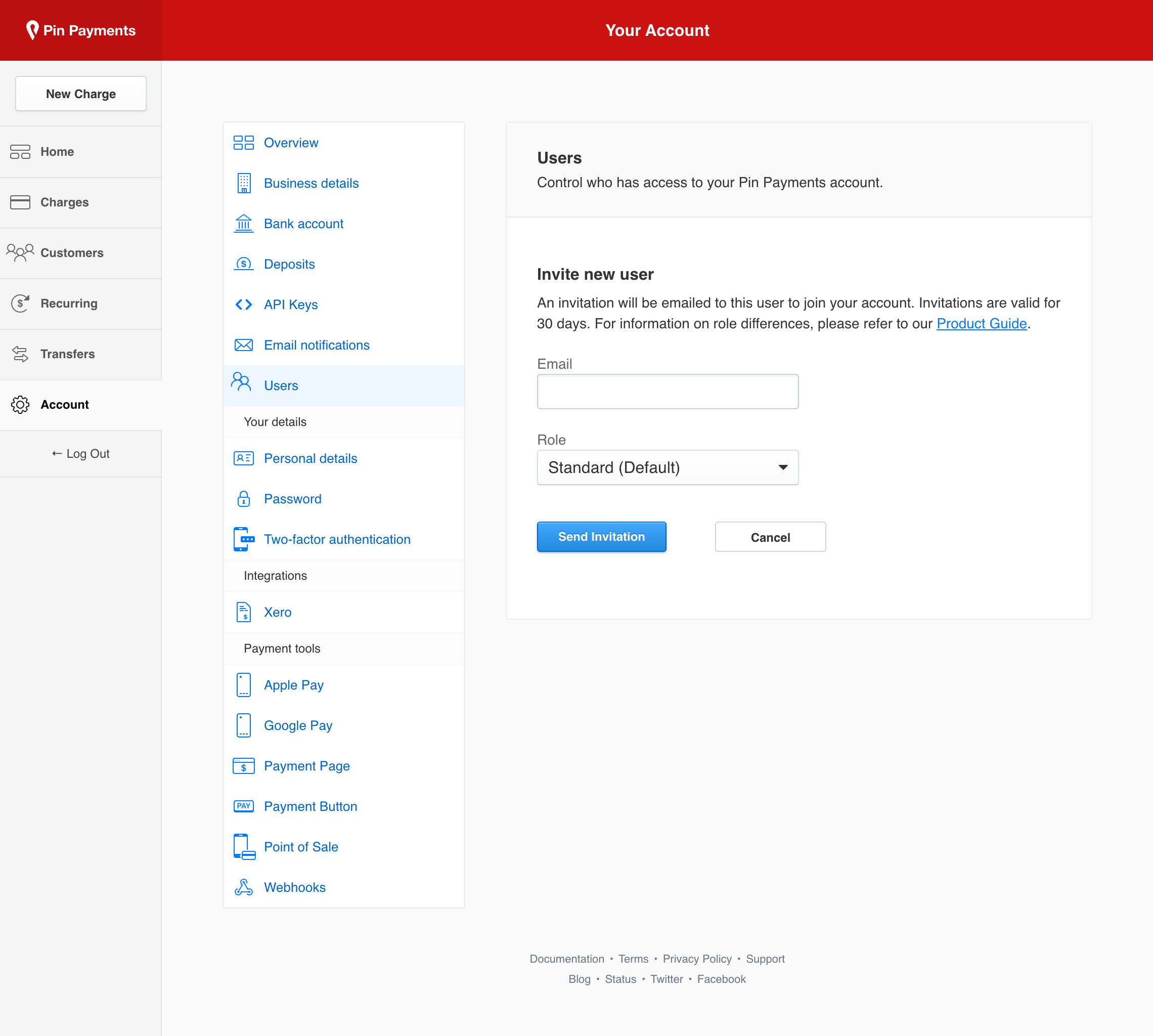This screenshot has width=1153, height=1036.
Task: Click the Customers people icon
Action: (21, 253)
